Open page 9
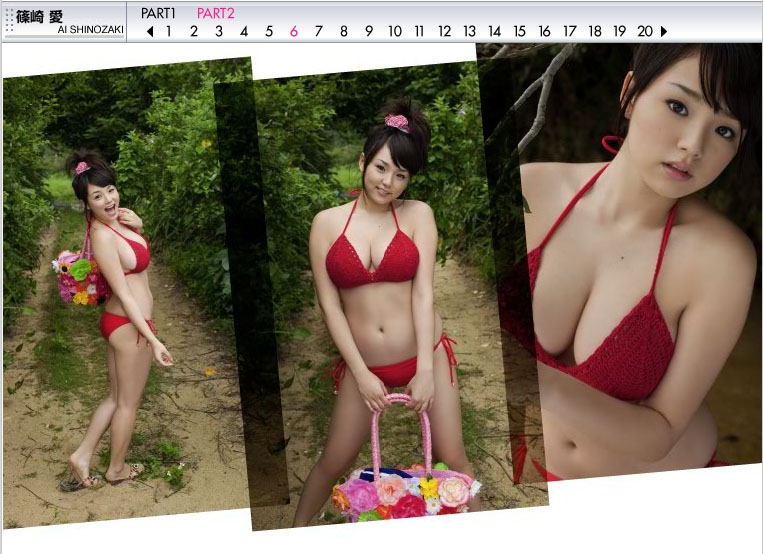 pyautogui.click(x=369, y=32)
